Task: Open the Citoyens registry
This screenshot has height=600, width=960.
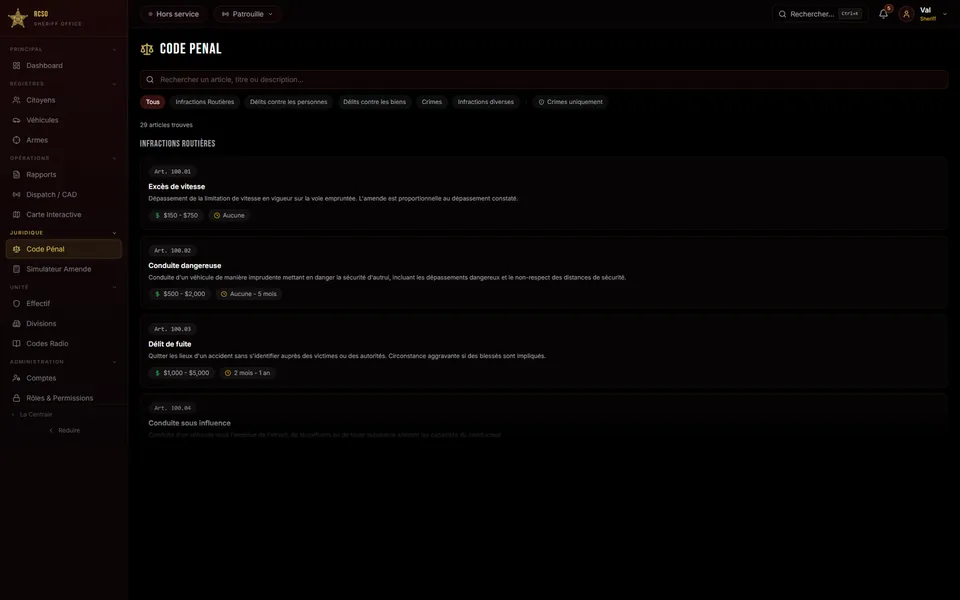Action: [64, 100]
